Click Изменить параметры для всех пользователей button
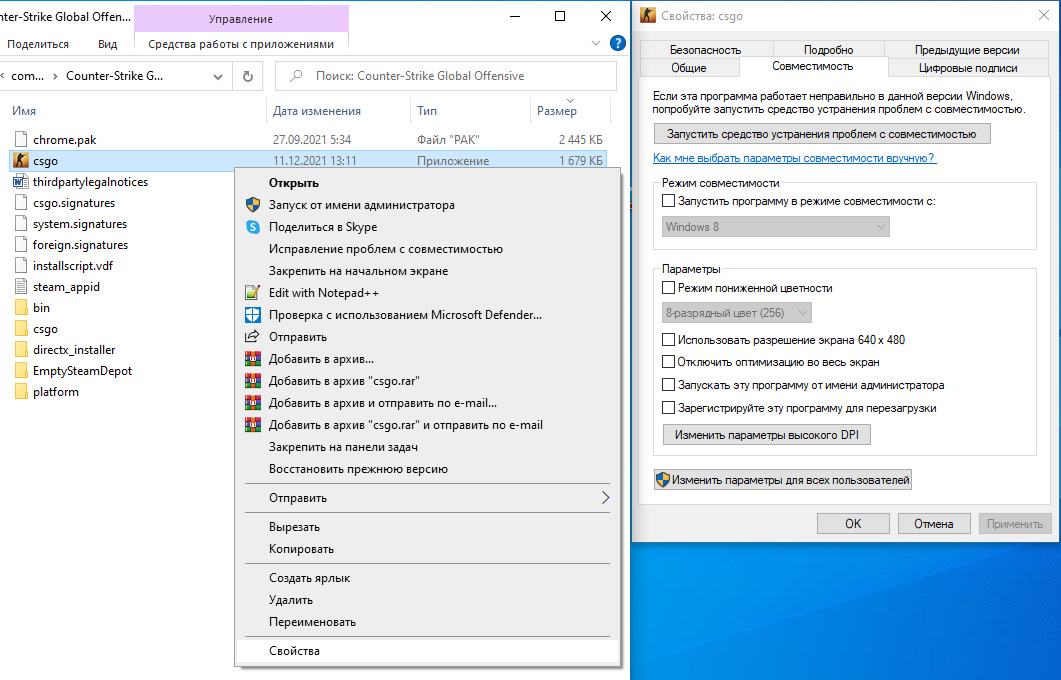Viewport: 1061px width, 680px height. (783, 480)
